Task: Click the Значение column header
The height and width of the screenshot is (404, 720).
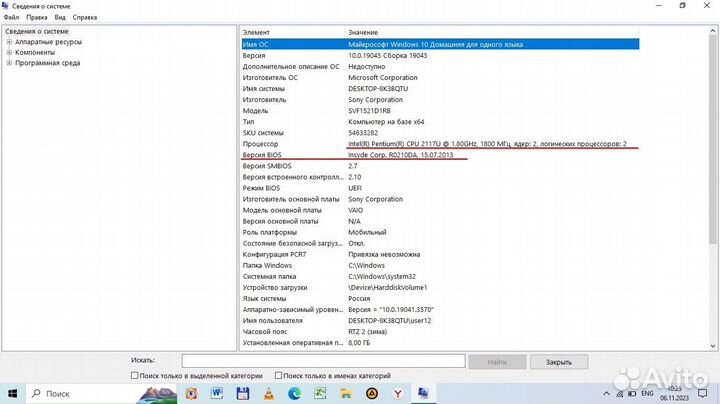Action: click(491, 32)
